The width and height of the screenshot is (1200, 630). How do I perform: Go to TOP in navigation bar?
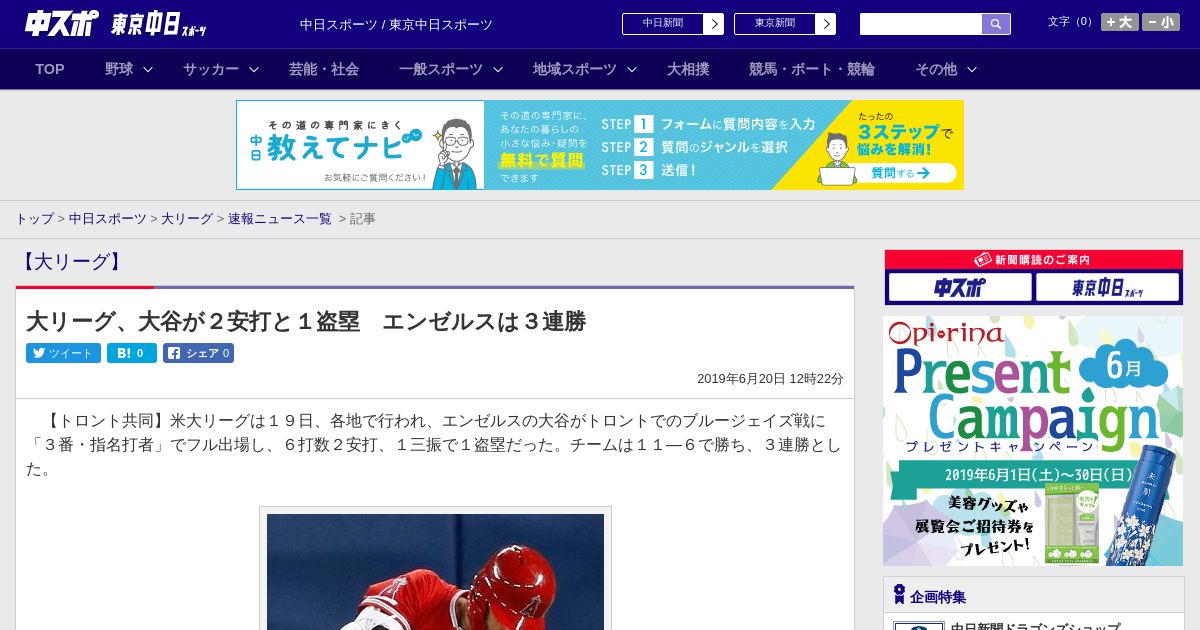pyautogui.click(x=50, y=69)
